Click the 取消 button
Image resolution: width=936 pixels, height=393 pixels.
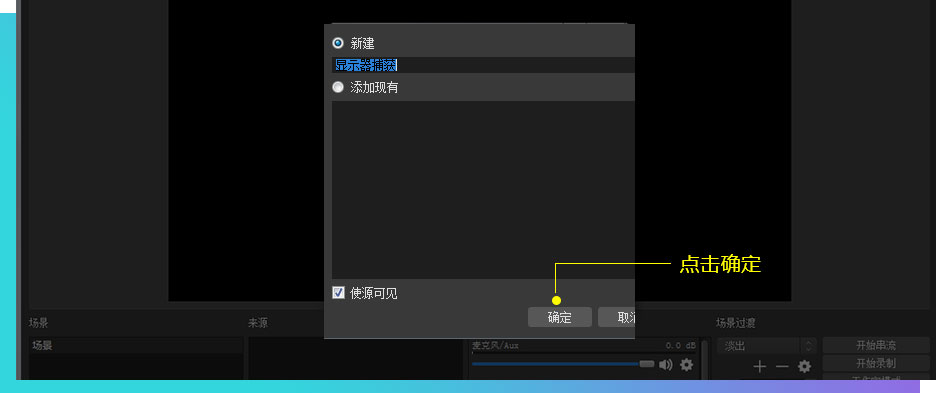click(x=617, y=317)
